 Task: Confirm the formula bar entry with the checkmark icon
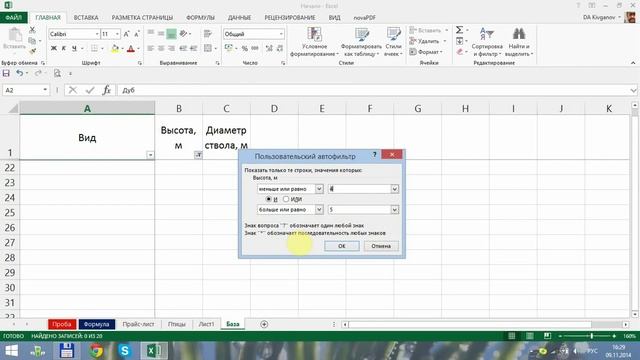tap(90, 90)
